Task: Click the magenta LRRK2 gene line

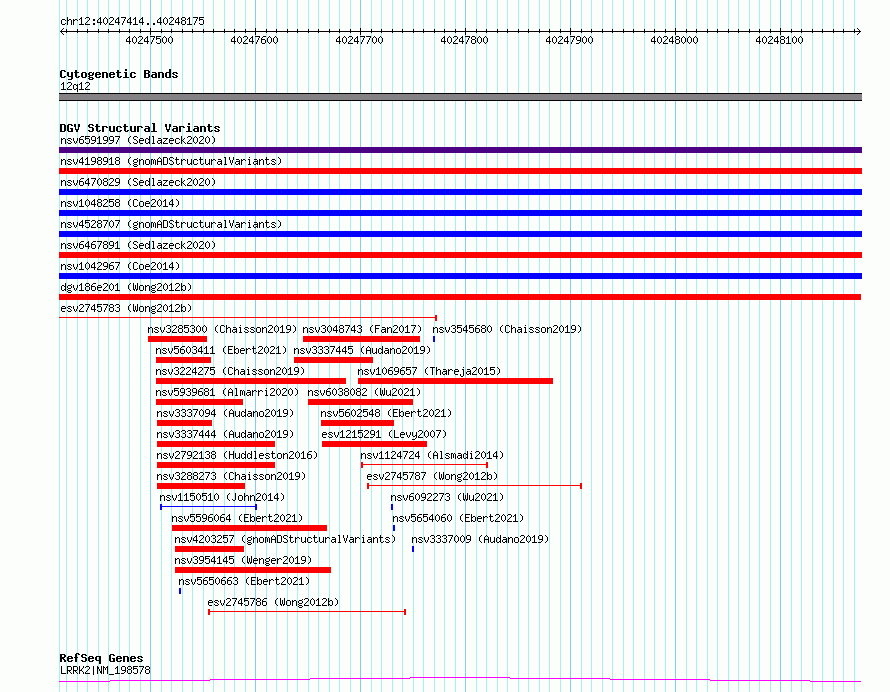Action: click(x=460, y=680)
